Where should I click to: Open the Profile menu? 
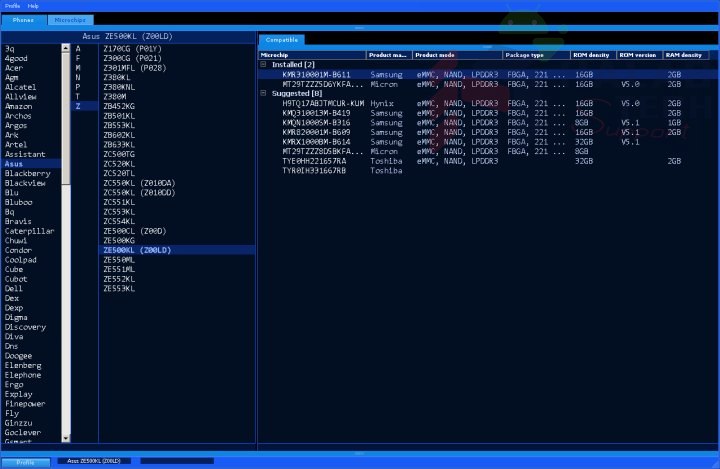pyautogui.click(x=12, y=6)
